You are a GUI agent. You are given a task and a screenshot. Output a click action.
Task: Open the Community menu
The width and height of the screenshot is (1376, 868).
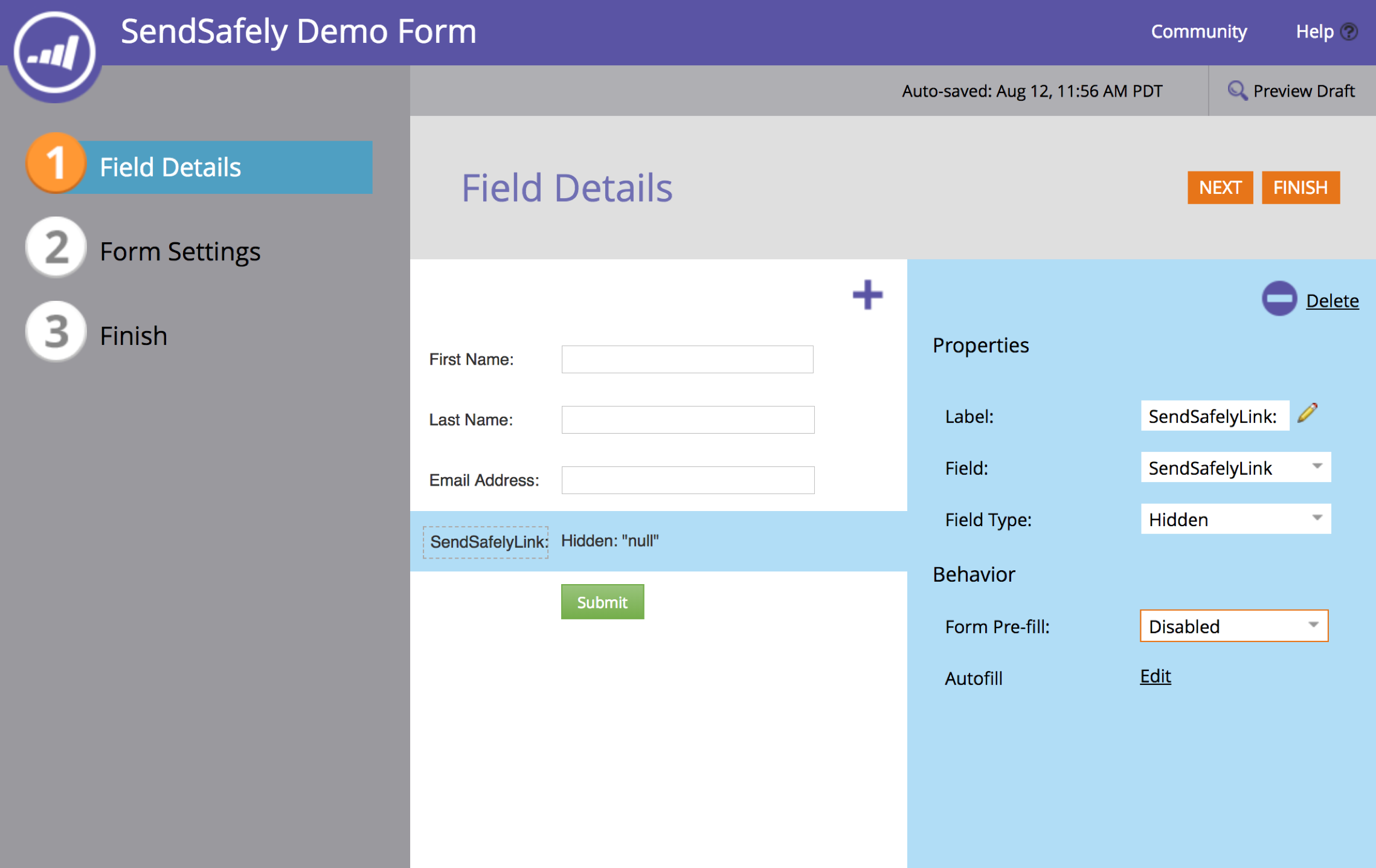click(1198, 31)
